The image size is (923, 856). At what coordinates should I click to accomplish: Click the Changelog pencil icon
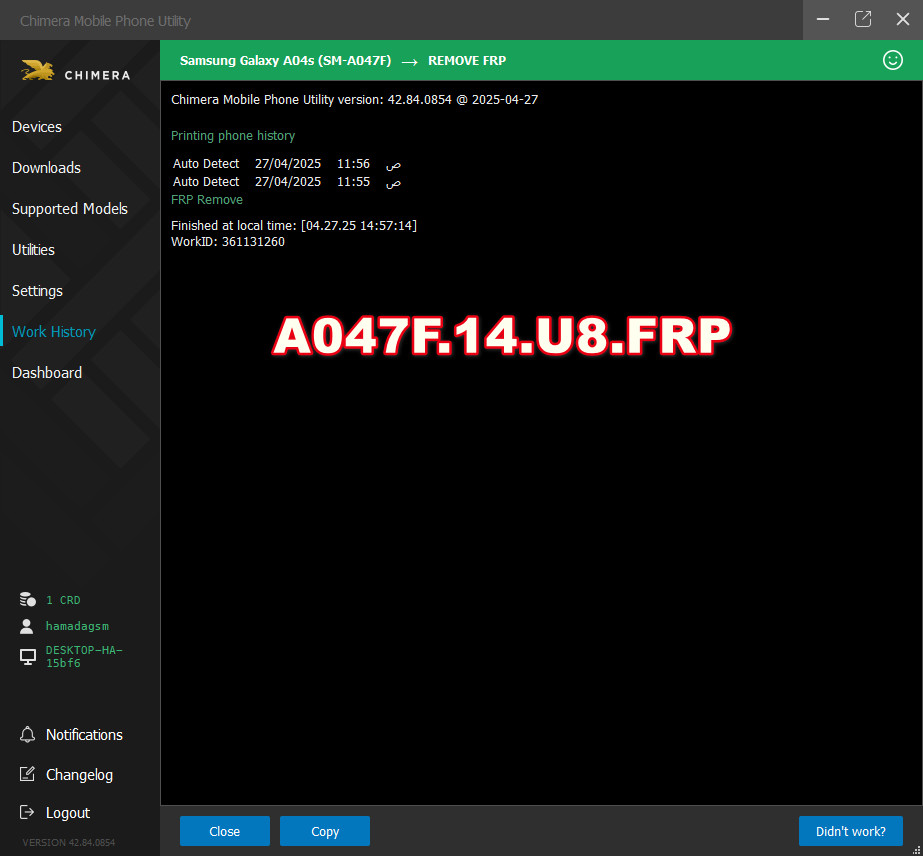pos(27,774)
